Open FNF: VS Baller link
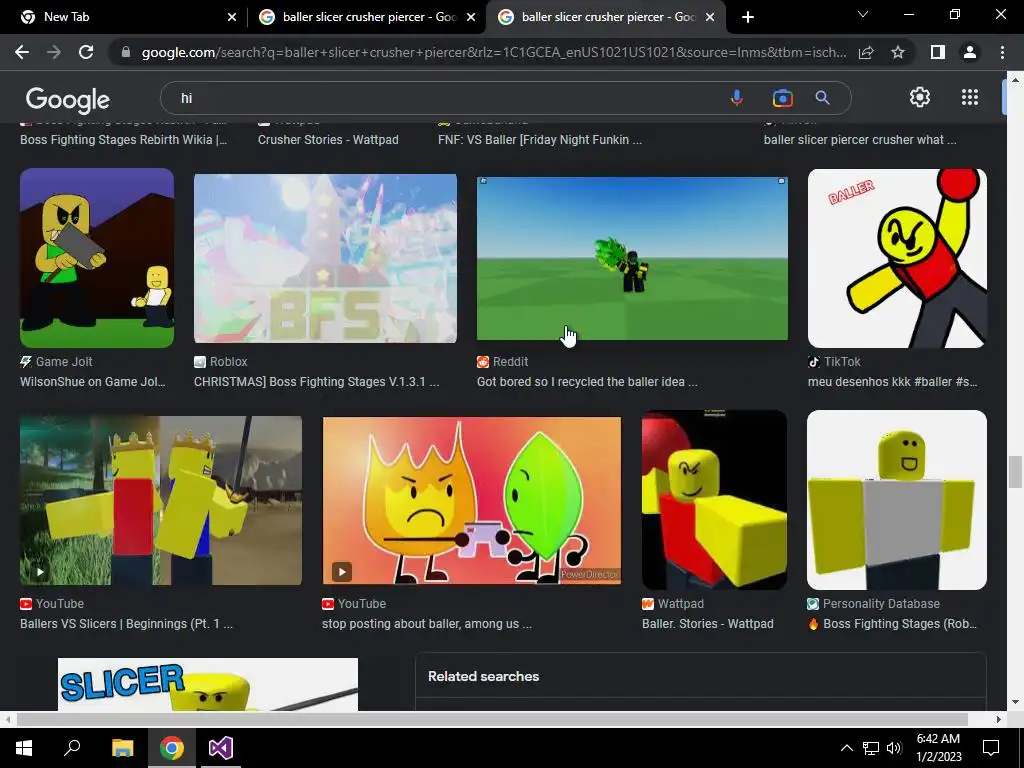This screenshot has width=1024, height=768. pyautogui.click(x=540, y=140)
